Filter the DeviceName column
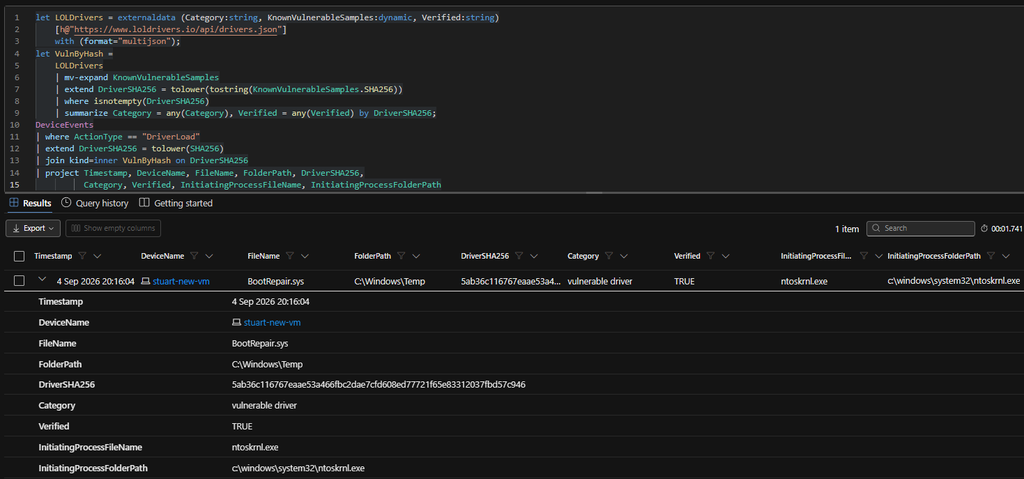The image size is (1024, 479). 195,256
